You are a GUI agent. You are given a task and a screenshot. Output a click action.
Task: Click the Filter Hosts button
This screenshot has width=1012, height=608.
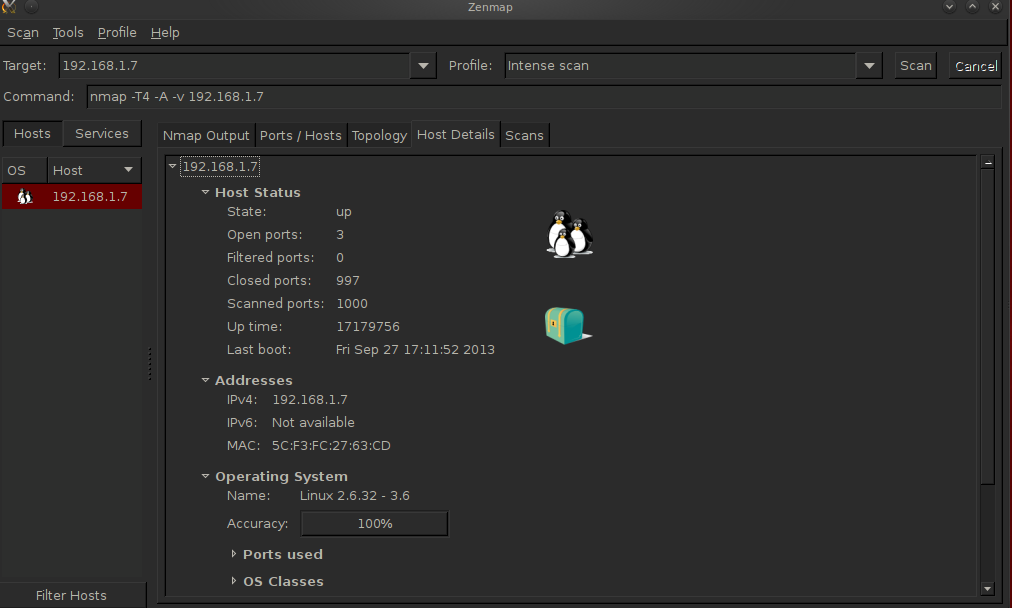pos(72,595)
